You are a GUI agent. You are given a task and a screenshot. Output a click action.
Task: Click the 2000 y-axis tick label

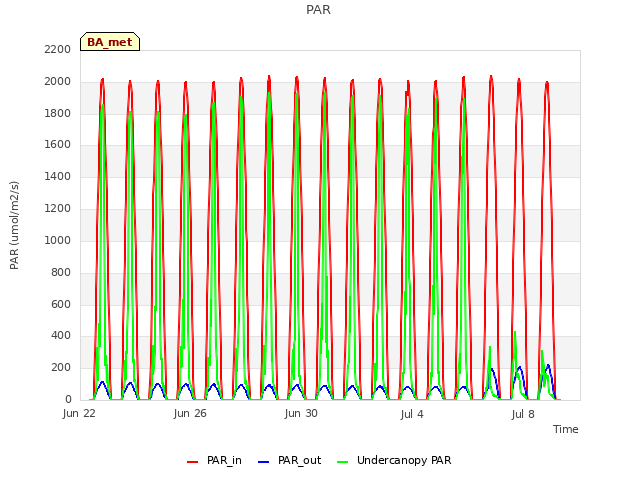tap(58, 82)
